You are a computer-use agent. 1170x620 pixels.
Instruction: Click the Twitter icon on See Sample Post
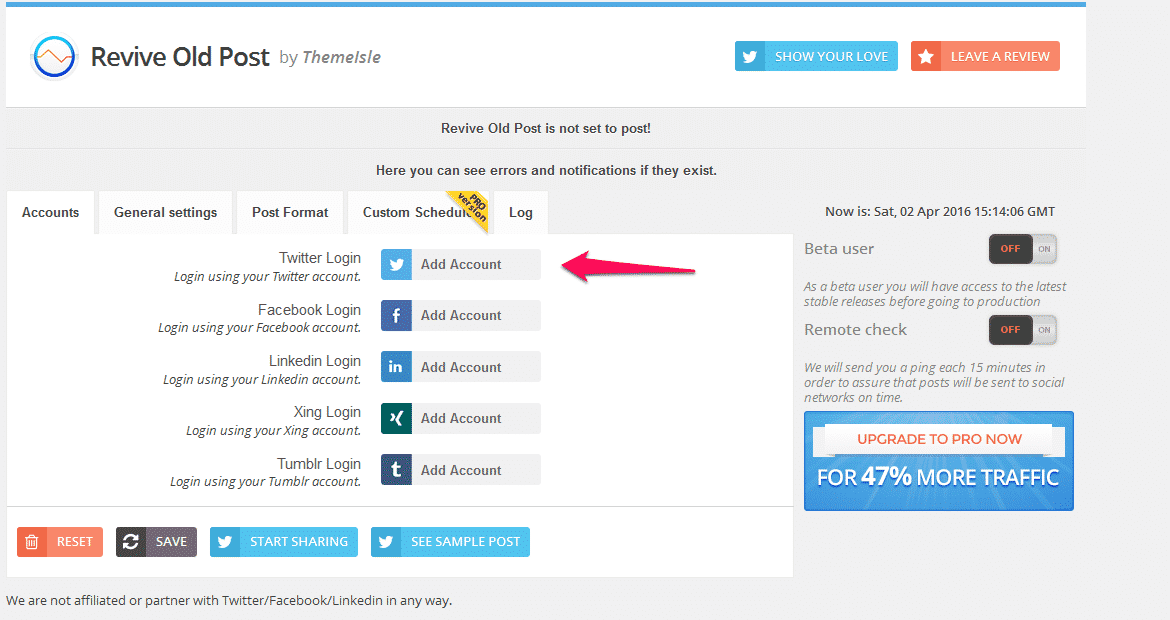(386, 542)
